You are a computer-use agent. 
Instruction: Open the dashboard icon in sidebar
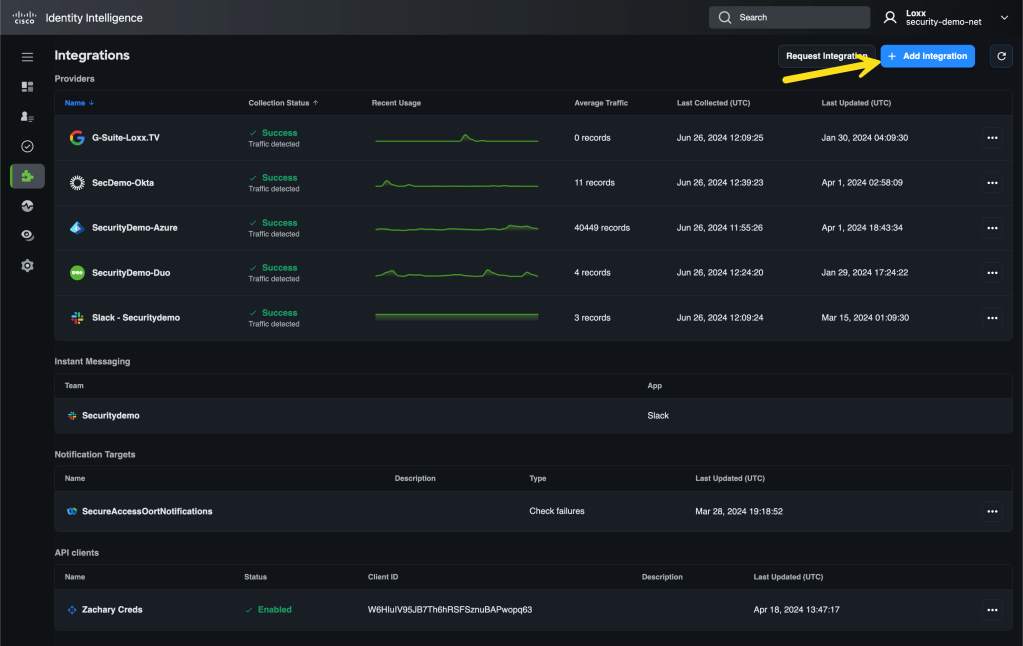[x=27, y=87]
